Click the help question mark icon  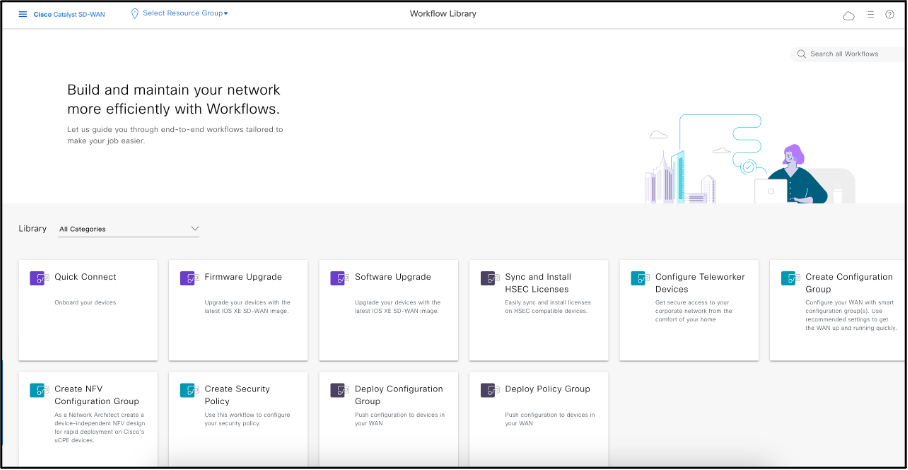point(889,14)
